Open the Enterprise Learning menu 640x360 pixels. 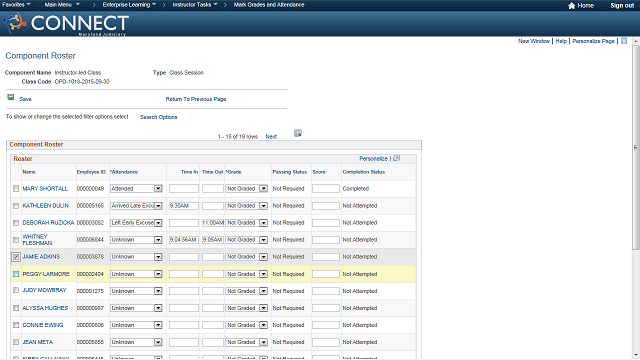[x=129, y=5]
